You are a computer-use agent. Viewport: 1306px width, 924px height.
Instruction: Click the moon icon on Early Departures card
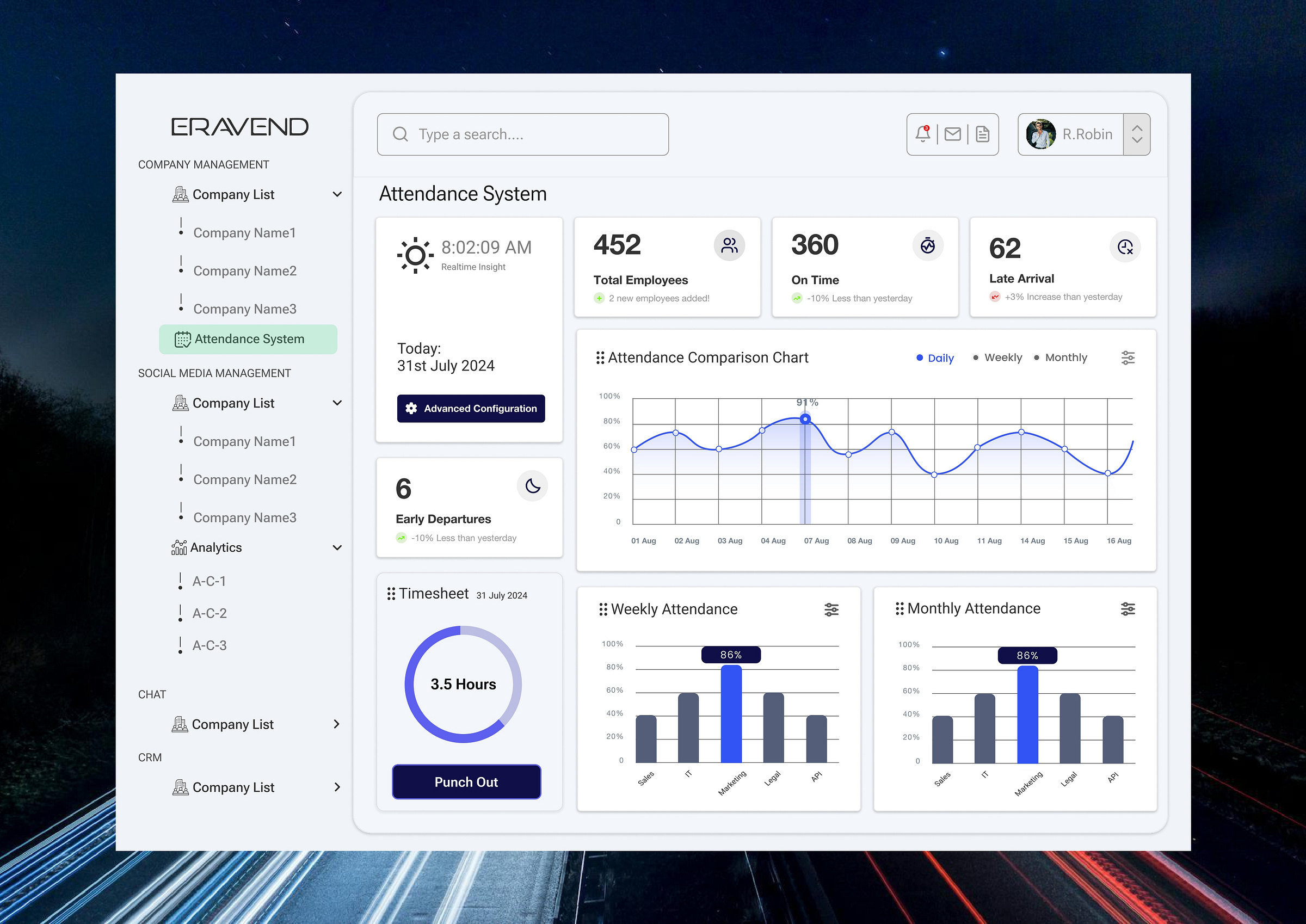pyautogui.click(x=532, y=486)
